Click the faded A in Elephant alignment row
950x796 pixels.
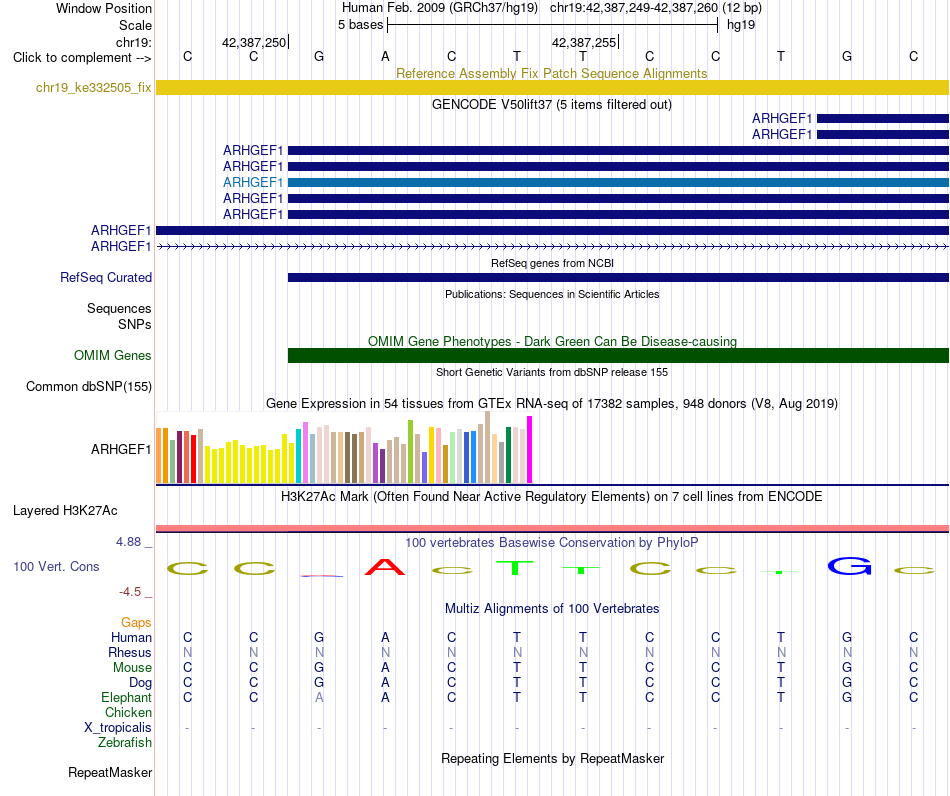point(319,697)
